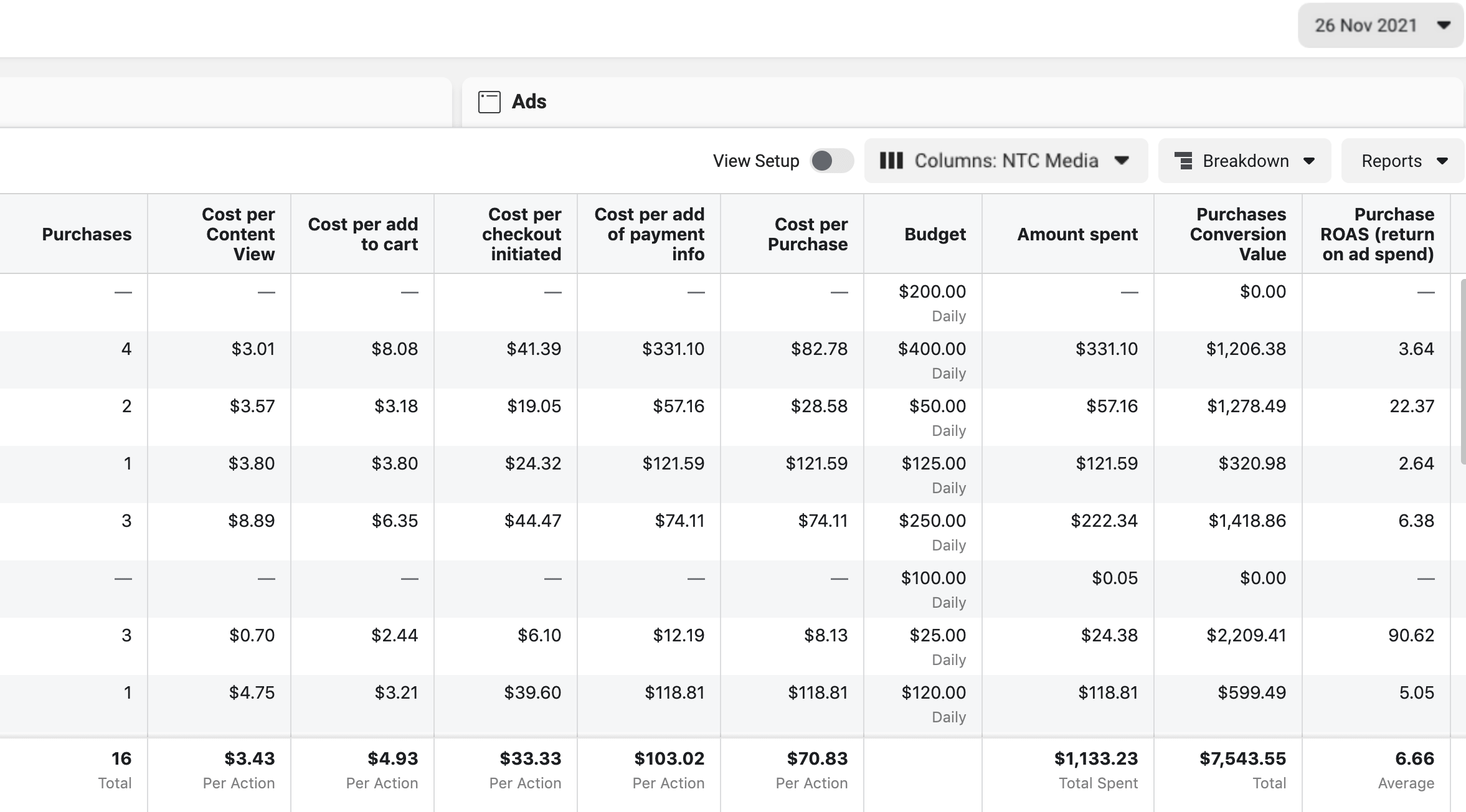
Task: Click the Budget column header
Action: coord(935,234)
